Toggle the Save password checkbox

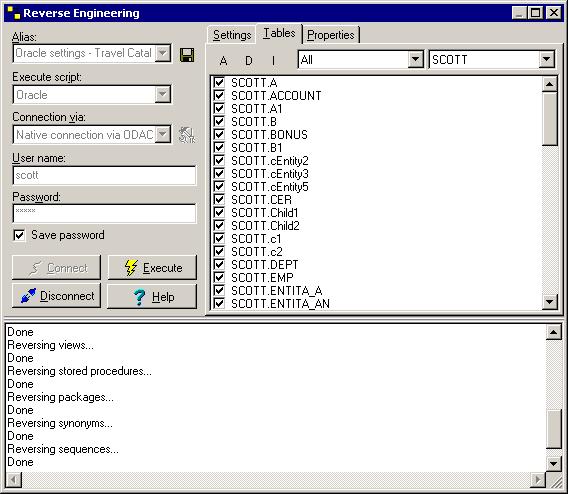19,235
